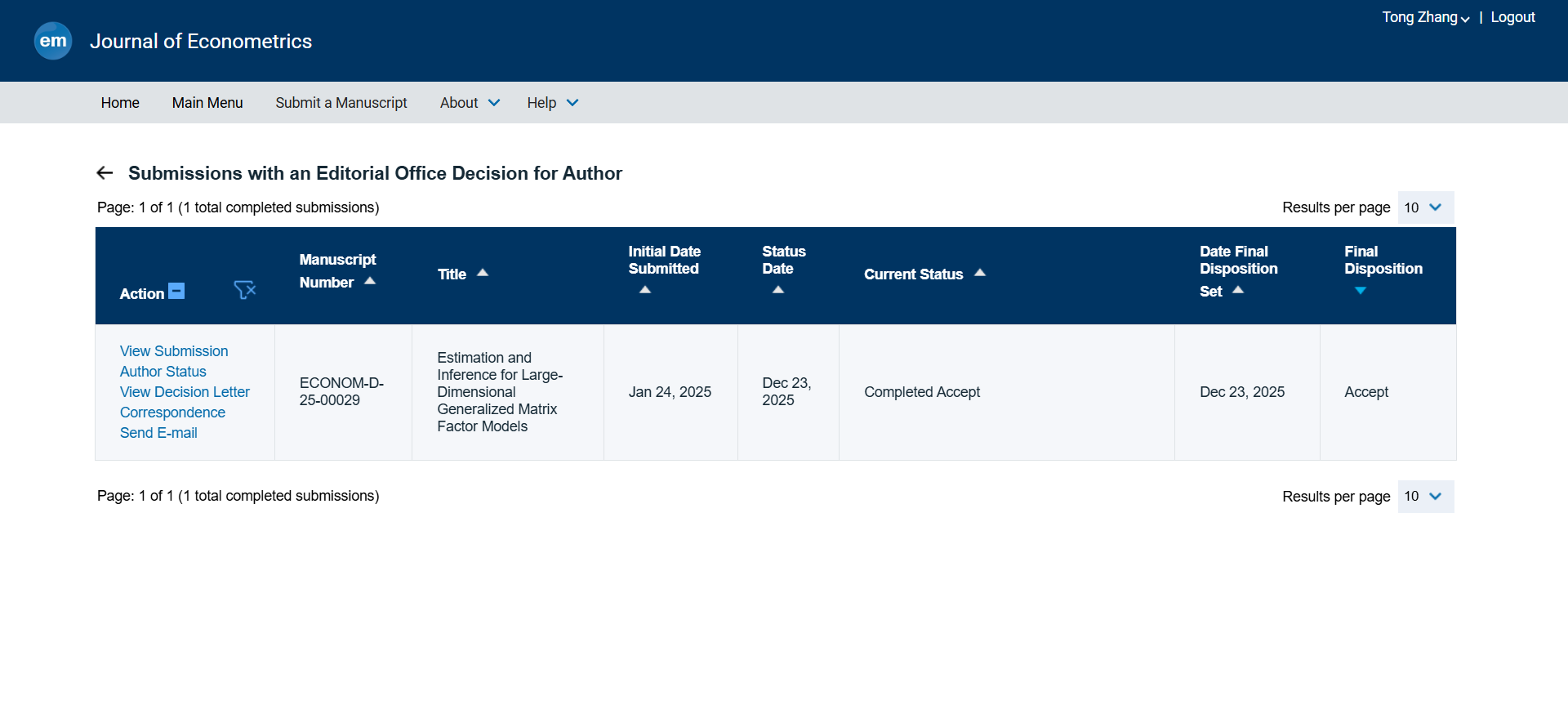Click the back arrow beside page heading
1568x718 pixels.
click(105, 173)
